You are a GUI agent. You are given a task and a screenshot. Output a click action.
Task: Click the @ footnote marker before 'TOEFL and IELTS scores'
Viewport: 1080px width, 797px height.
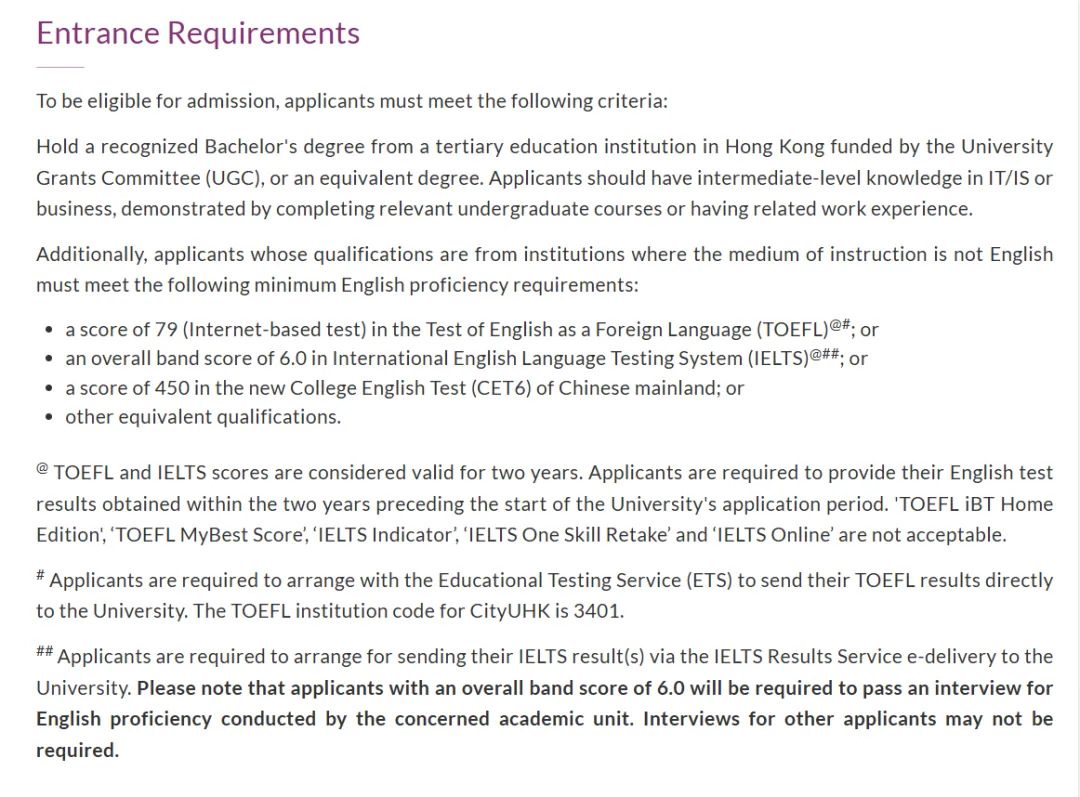pos(42,467)
